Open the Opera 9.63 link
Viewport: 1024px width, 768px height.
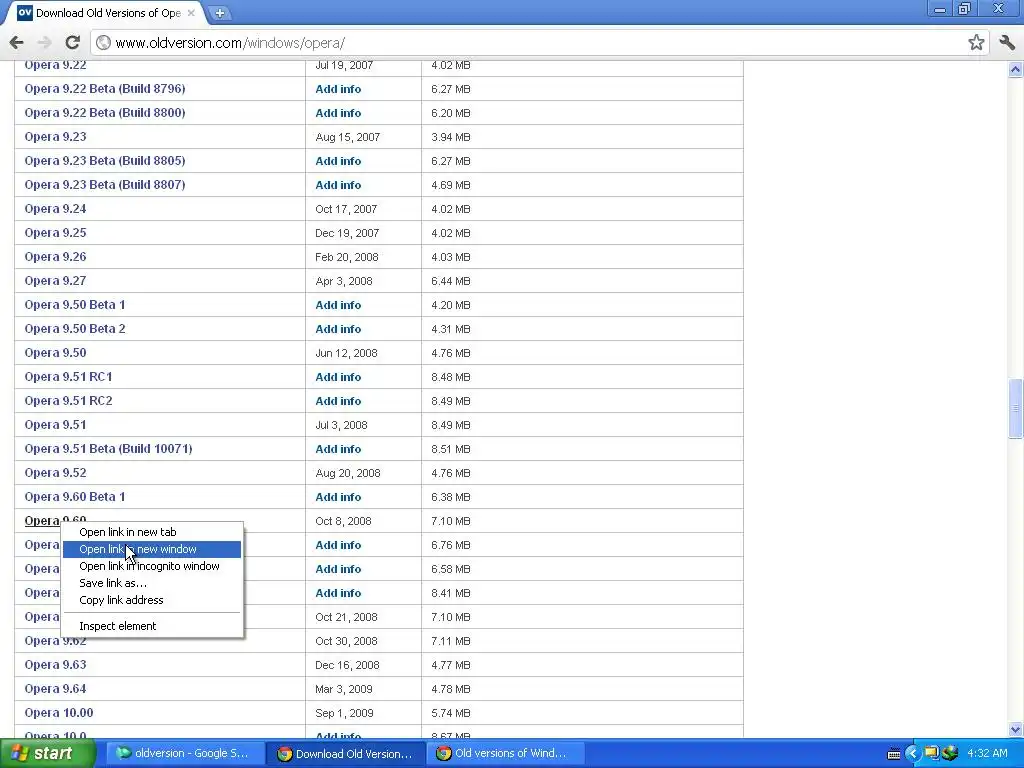point(56,665)
